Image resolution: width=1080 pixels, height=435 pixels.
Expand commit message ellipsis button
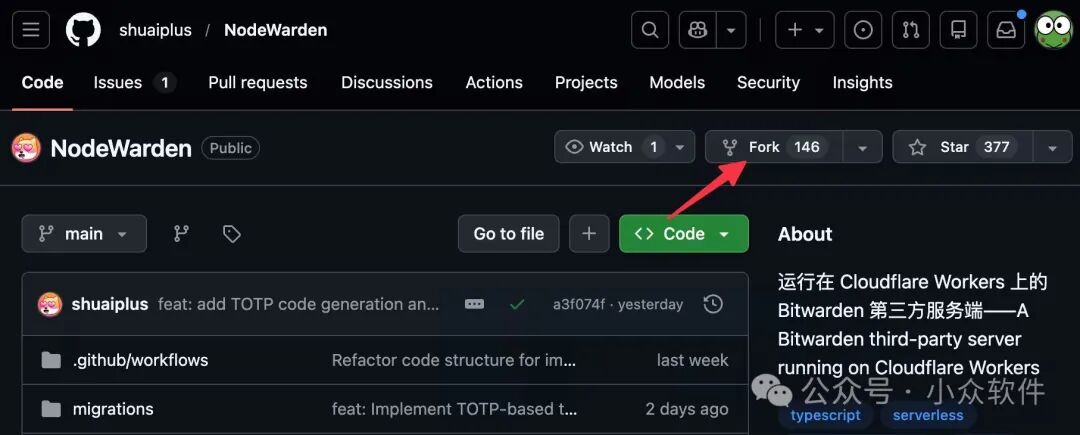pyautogui.click(x=475, y=304)
